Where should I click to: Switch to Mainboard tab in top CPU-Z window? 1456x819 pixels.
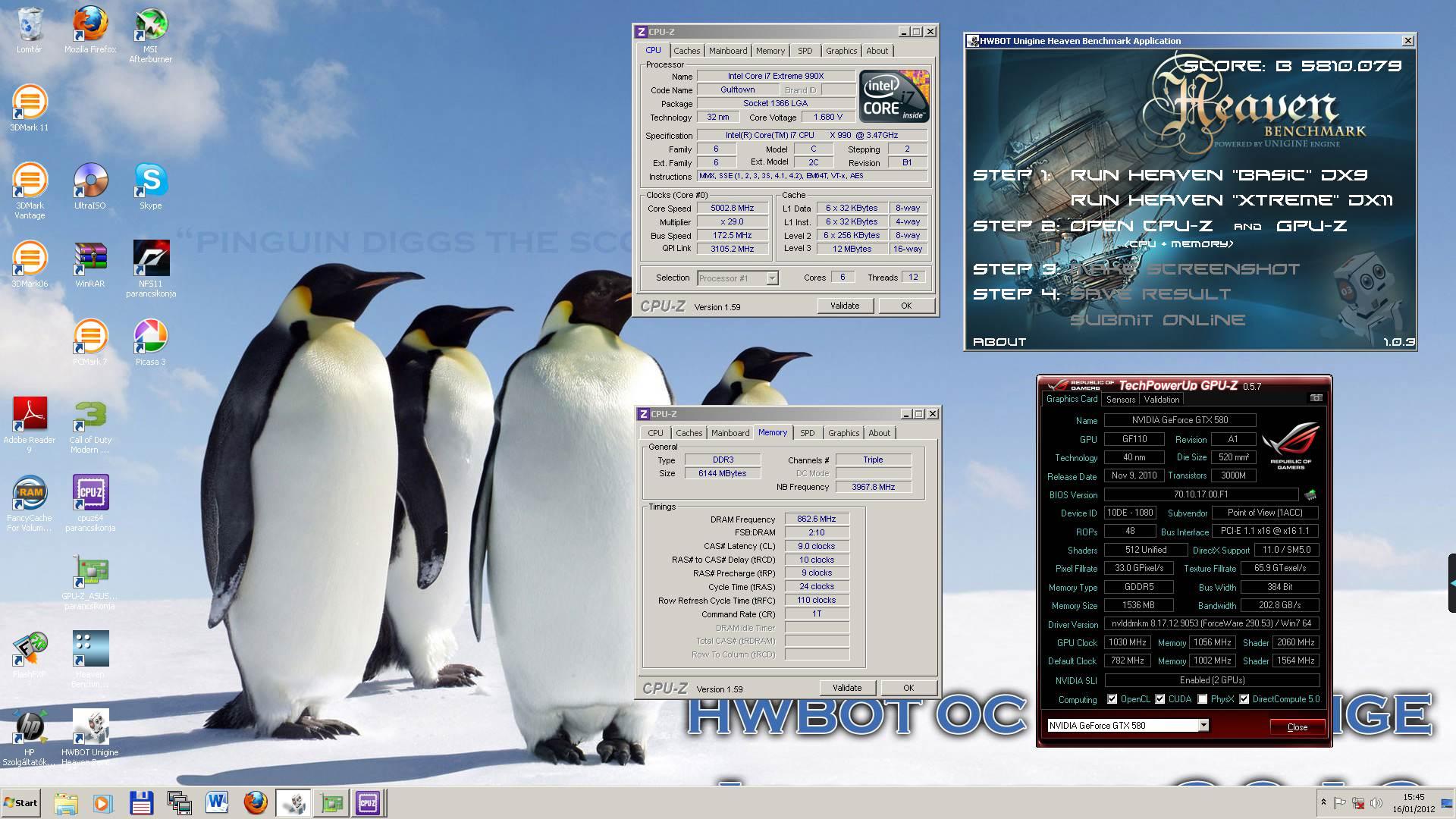click(728, 51)
